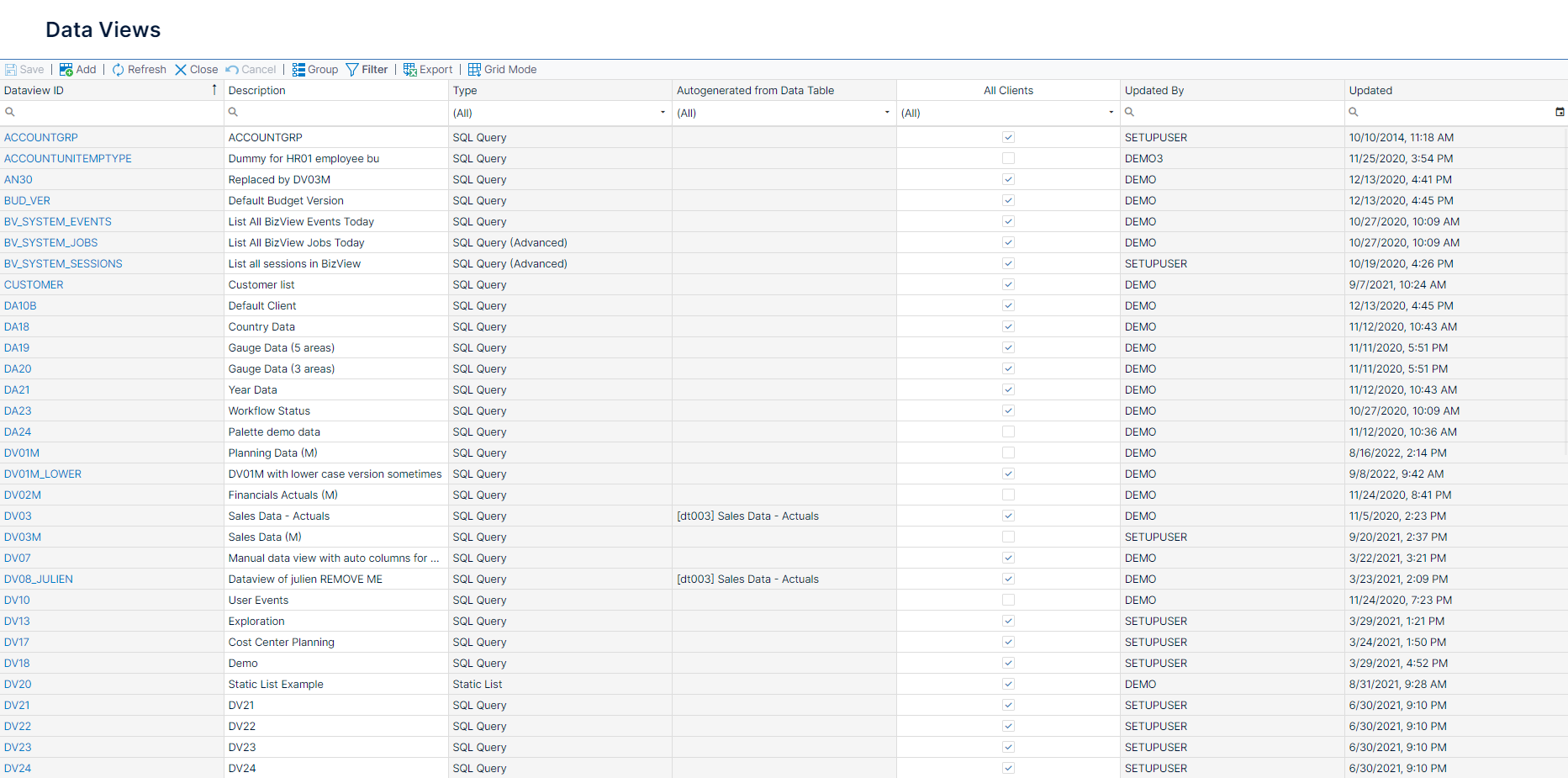The image size is (1568, 778).
Task: Refresh the data views list
Action: tap(118, 69)
